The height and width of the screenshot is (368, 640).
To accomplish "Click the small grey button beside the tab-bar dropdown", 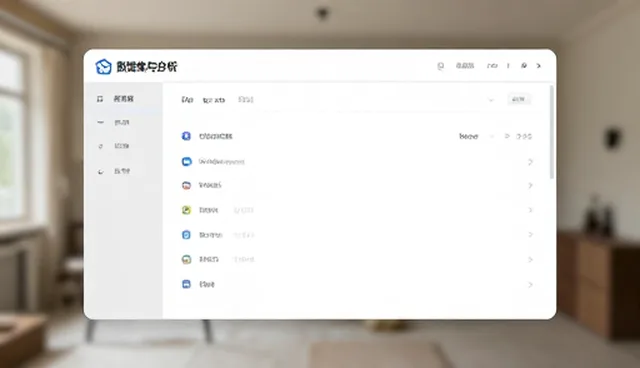I will pyautogui.click(x=519, y=99).
